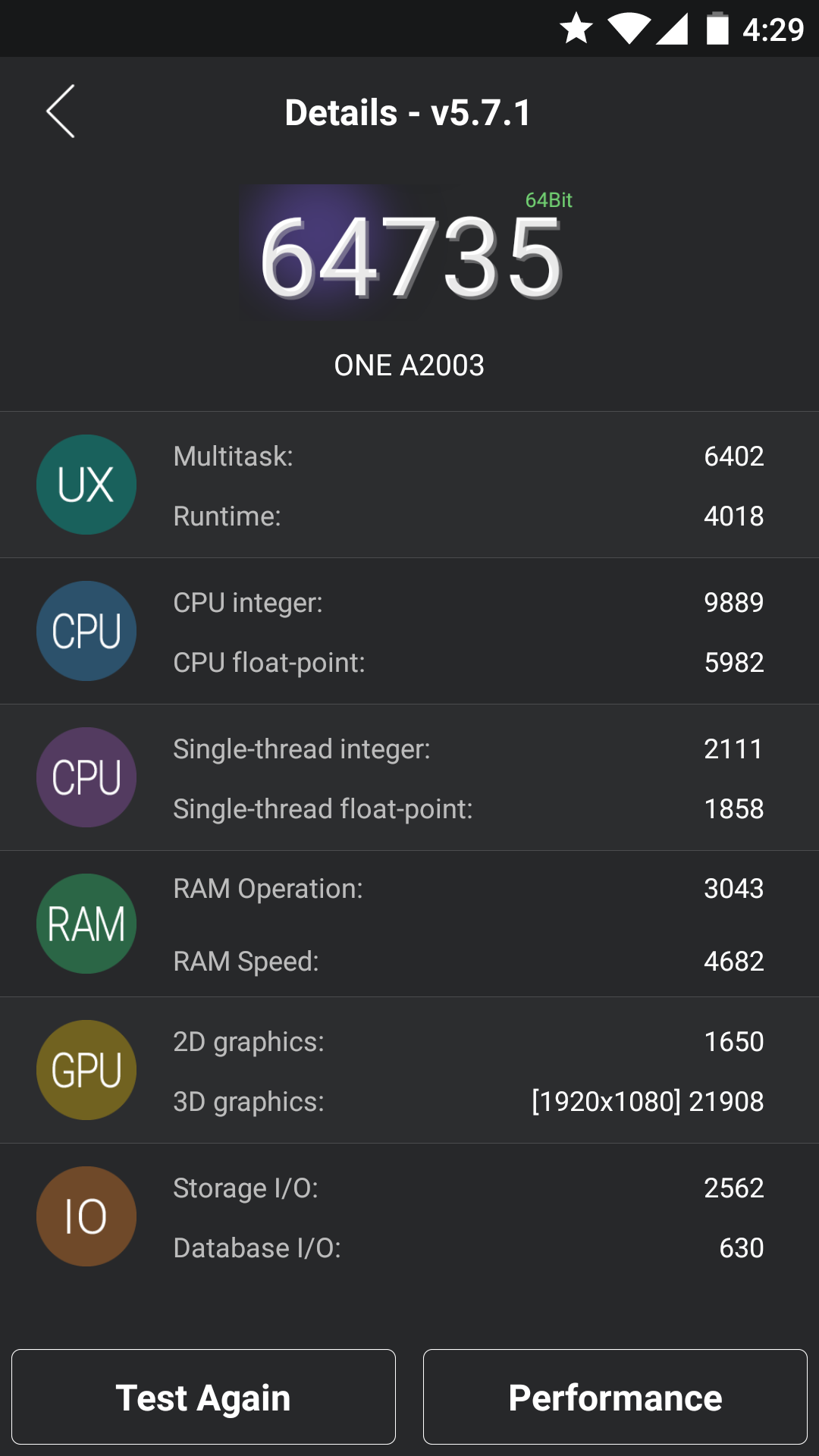Tap the Wi-Fi signal icon
Viewport: 819px width, 1456px height.
[629, 29]
